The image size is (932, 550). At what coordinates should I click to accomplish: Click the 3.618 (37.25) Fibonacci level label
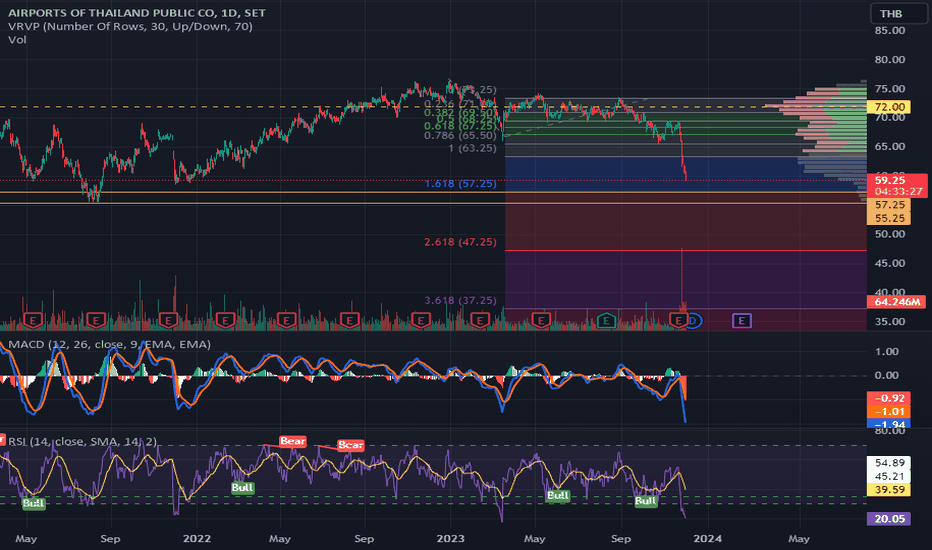click(460, 300)
